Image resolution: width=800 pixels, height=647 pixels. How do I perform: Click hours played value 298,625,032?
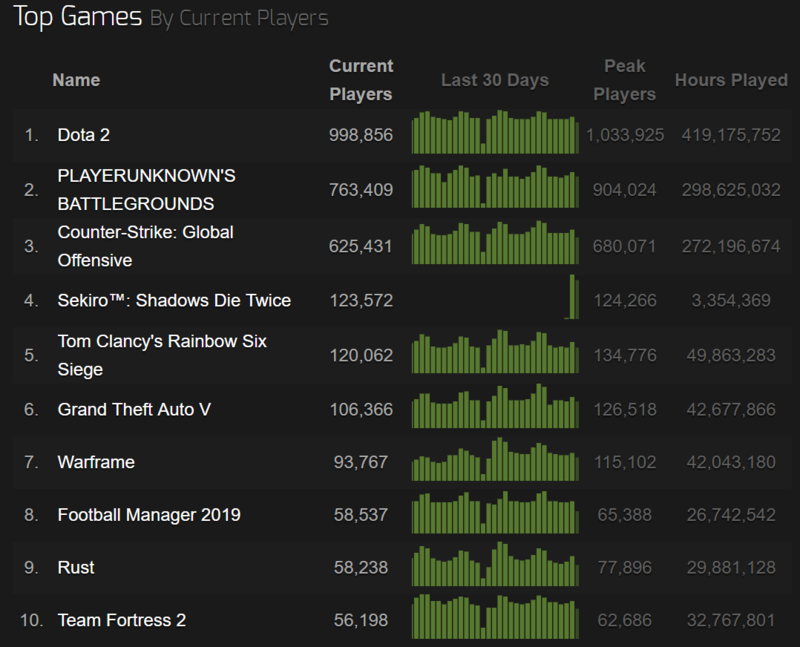click(731, 190)
